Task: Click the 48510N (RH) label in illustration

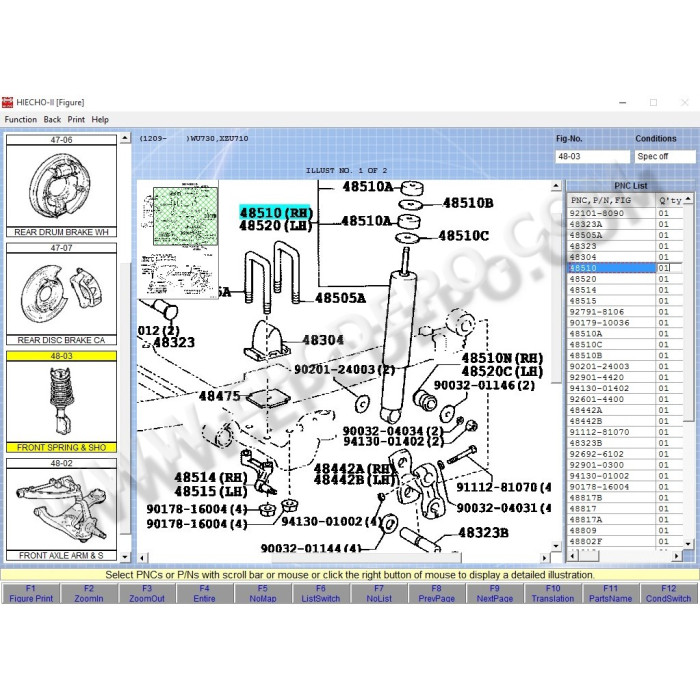Action: [502, 358]
